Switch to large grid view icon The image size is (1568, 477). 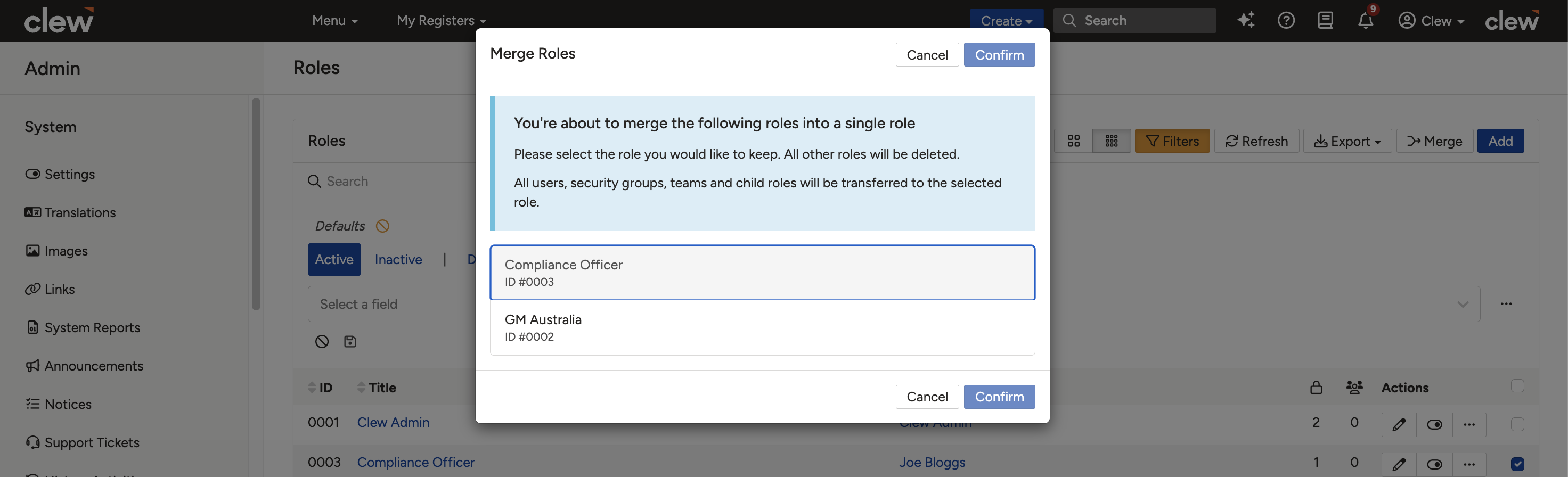tap(1073, 141)
